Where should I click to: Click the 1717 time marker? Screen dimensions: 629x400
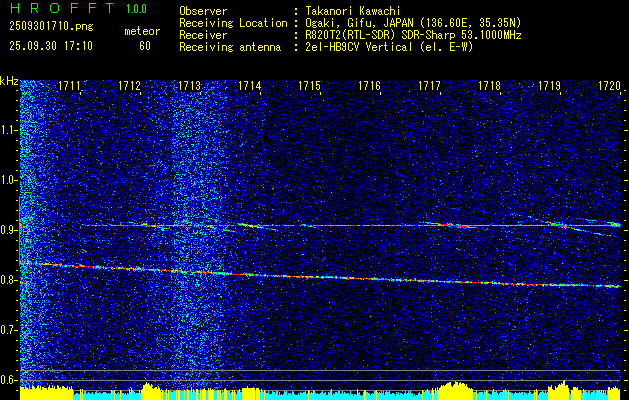(430, 86)
